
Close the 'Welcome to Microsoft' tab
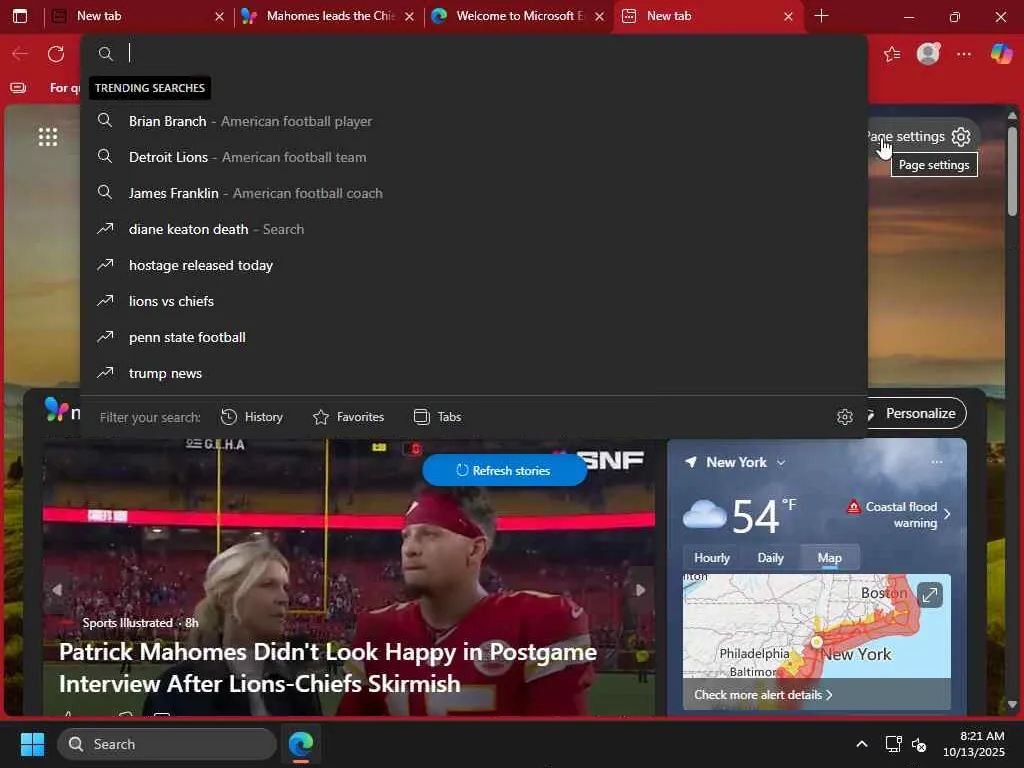coord(599,16)
